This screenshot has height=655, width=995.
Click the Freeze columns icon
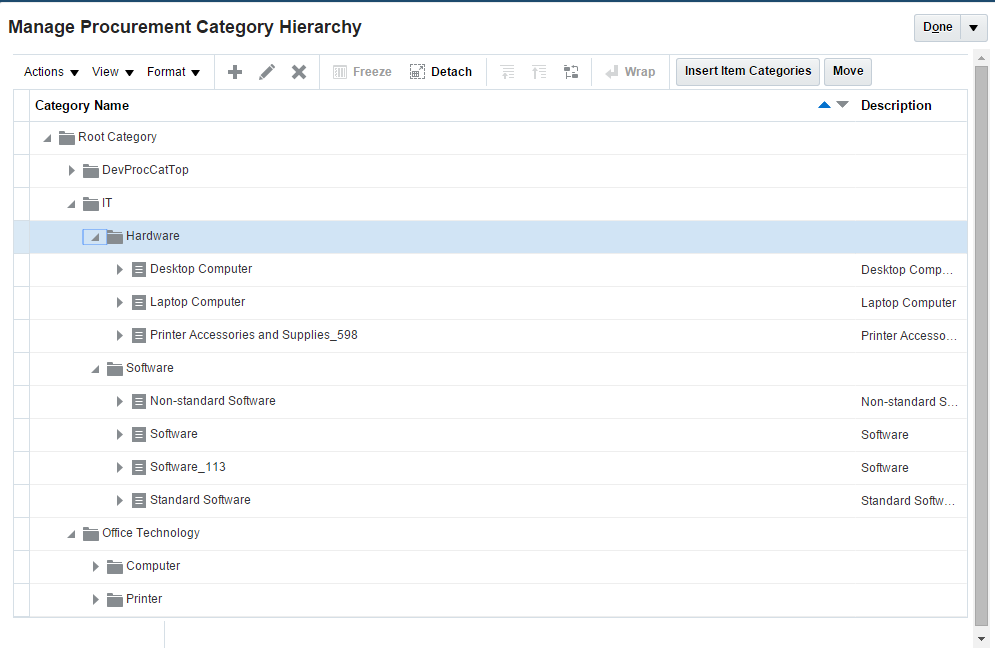click(x=340, y=71)
